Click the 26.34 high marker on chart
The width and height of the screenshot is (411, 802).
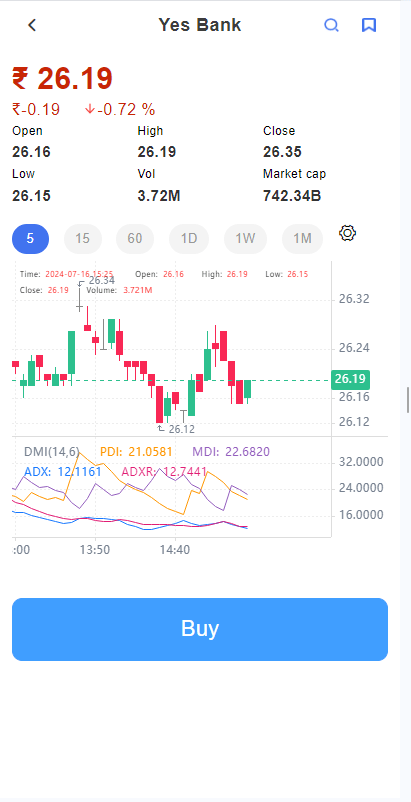(x=101, y=280)
